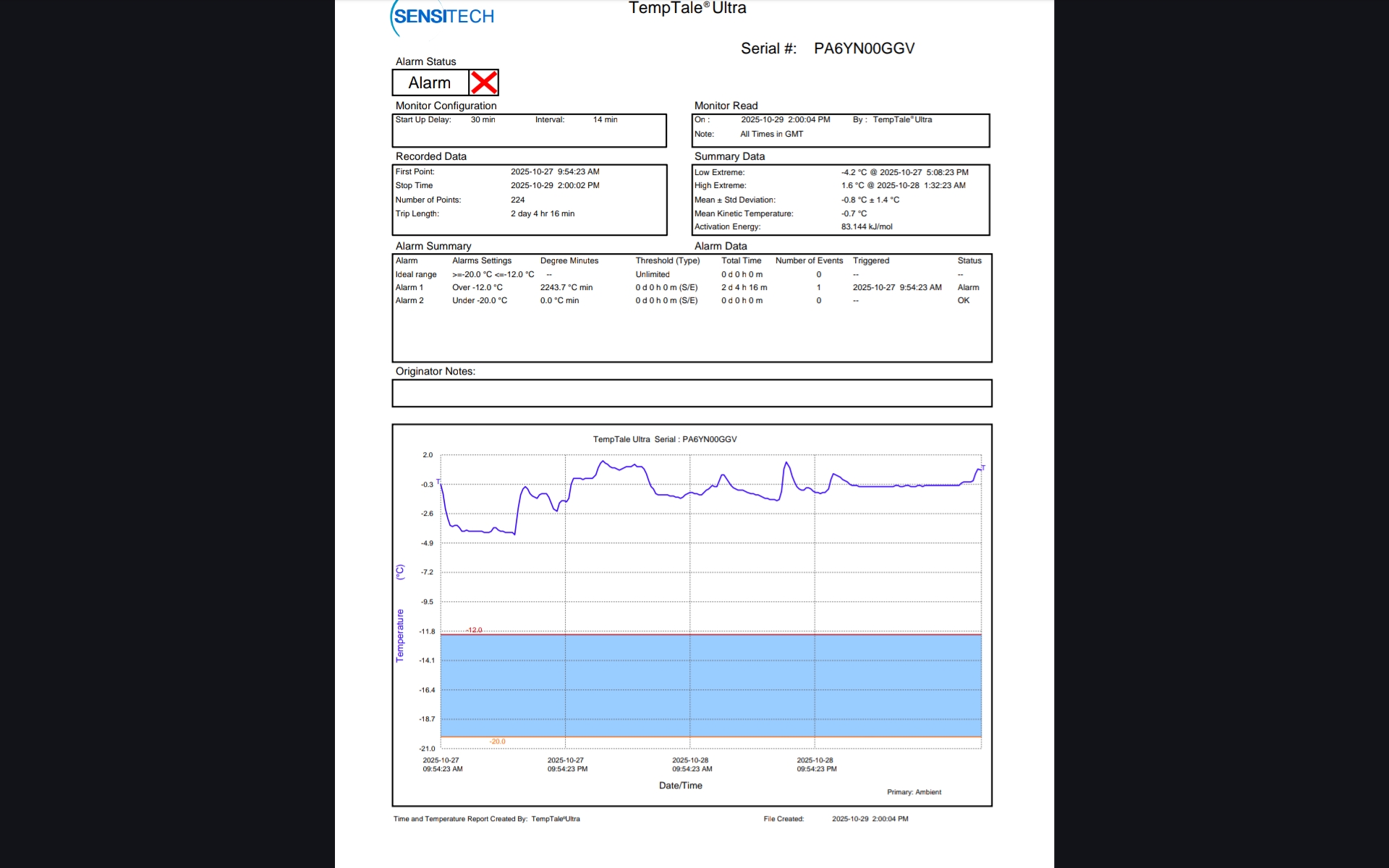Select the Alarm 2 row in Alarm Summary
The height and width of the screenshot is (868, 1389).
coord(409,301)
